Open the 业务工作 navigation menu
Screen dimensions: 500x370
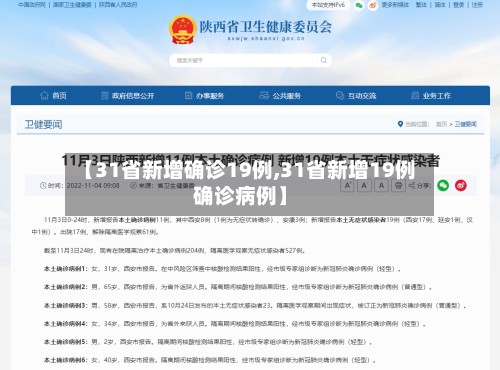[431, 96]
